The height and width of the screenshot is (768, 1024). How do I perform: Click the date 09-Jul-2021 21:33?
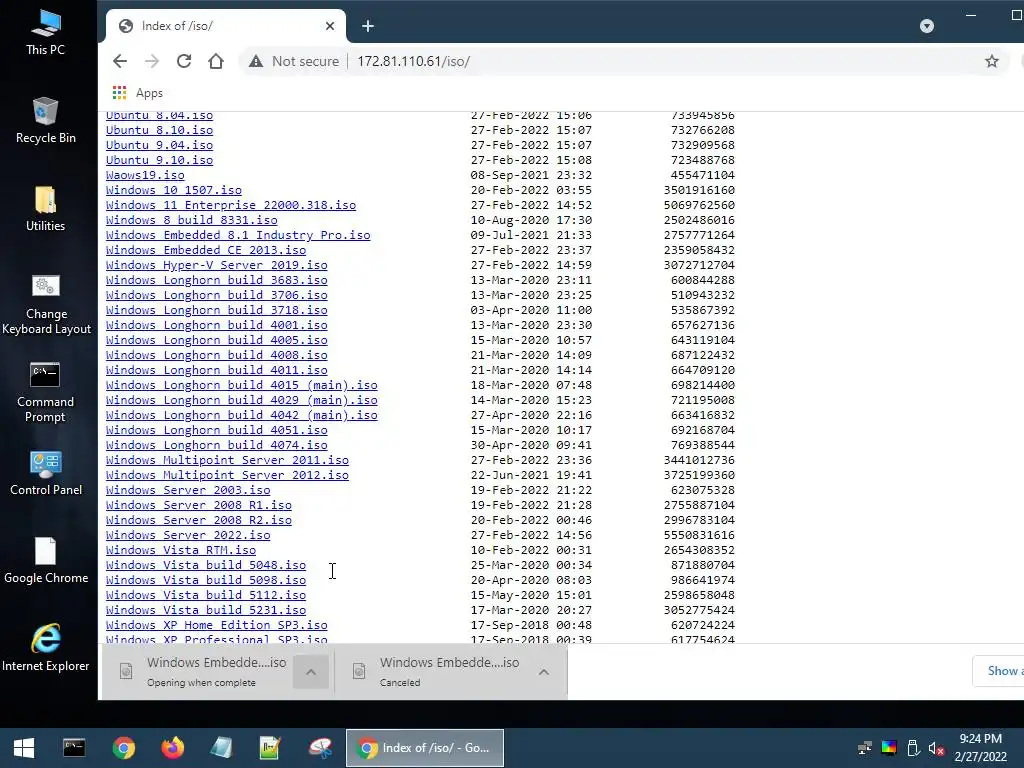tap(531, 235)
